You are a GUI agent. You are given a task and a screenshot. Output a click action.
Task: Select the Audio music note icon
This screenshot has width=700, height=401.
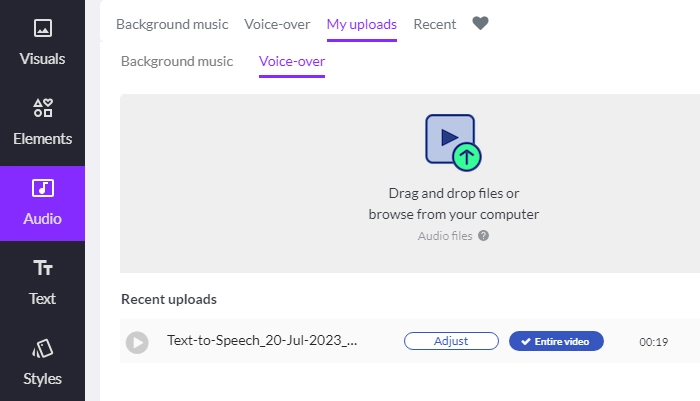pos(42,188)
